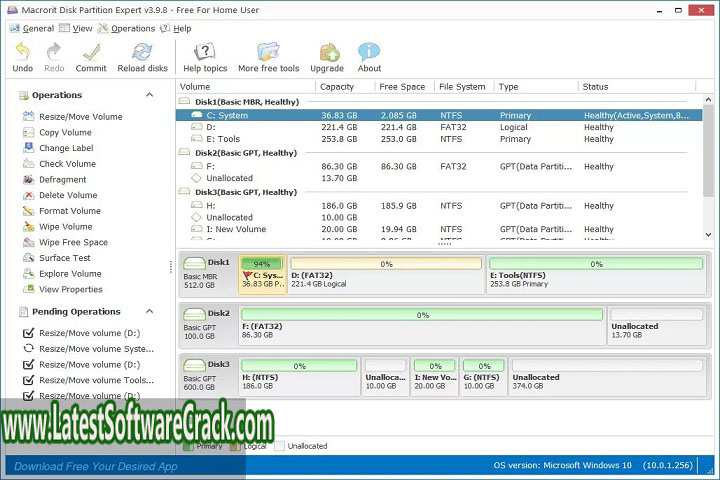
Task: Open the General menu
Action: point(32,28)
